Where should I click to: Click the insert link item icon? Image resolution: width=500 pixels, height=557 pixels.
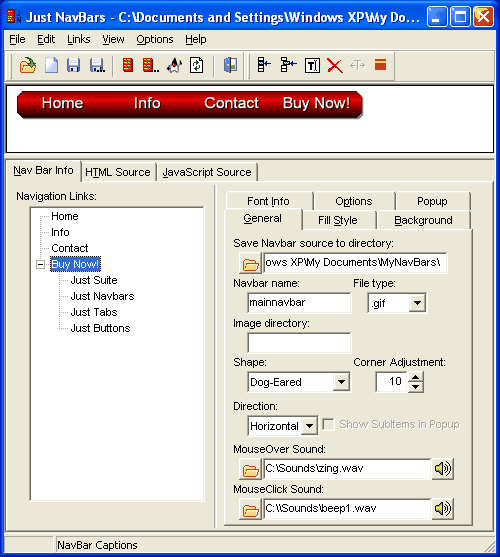pyautogui.click(x=264, y=65)
